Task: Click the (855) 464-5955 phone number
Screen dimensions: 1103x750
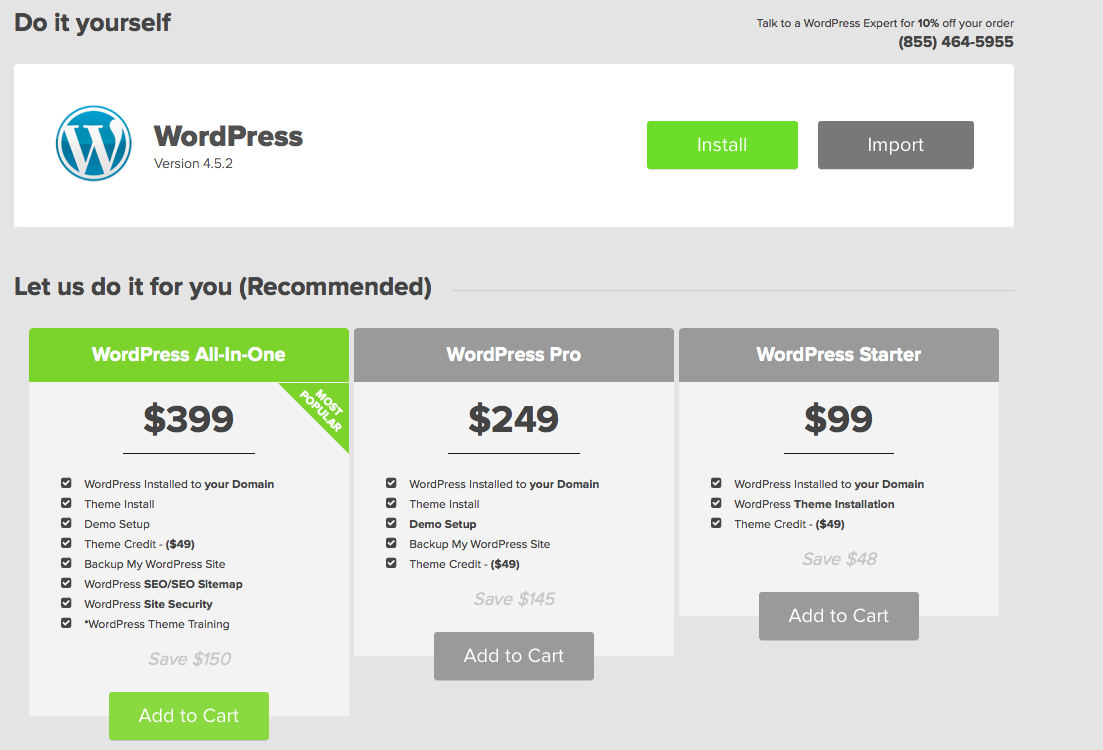Action: click(955, 42)
